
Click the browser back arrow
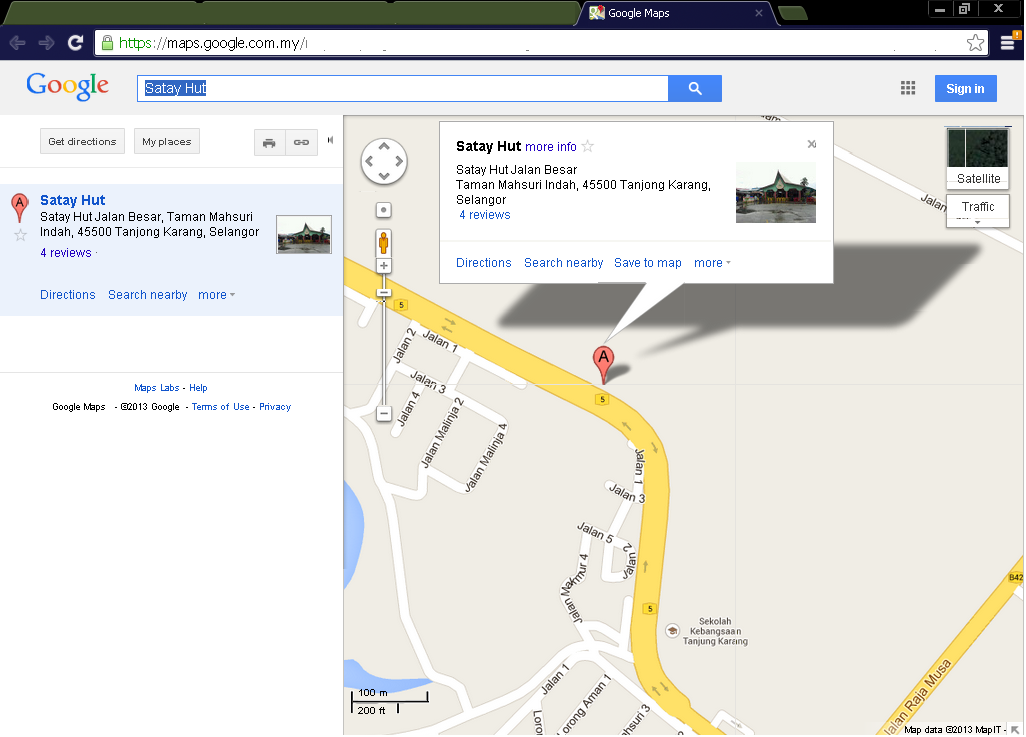tap(17, 43)
